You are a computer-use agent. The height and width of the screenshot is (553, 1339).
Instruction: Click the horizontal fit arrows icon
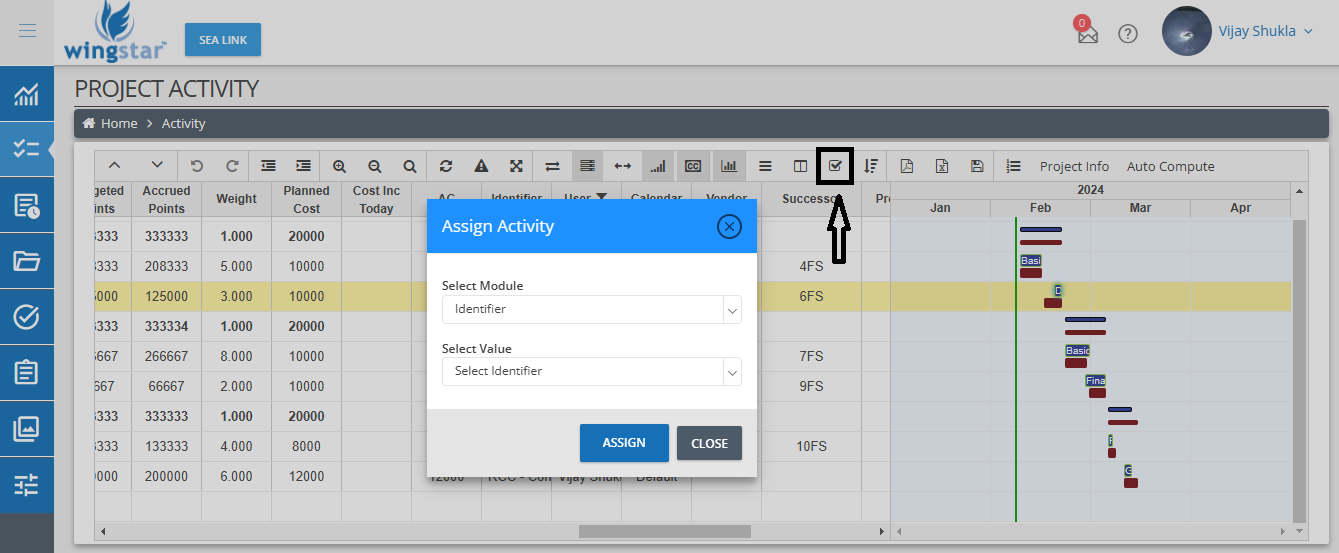pyautogui.click(x=622, y=166)
